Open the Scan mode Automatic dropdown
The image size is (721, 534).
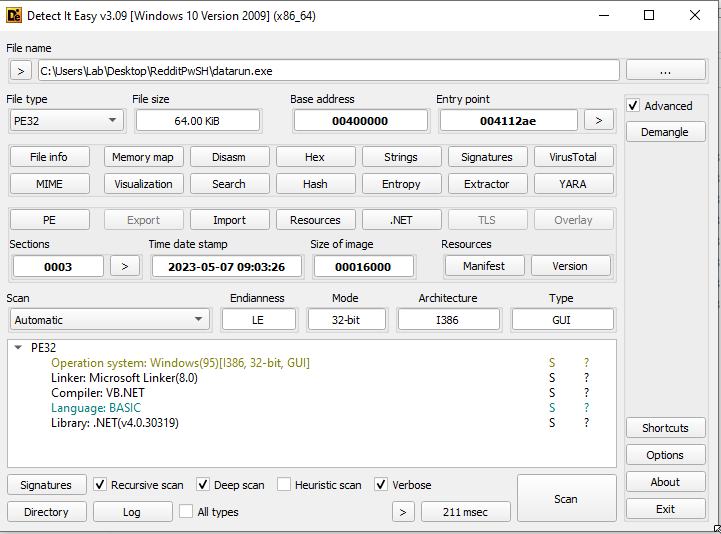click(109, 320)
